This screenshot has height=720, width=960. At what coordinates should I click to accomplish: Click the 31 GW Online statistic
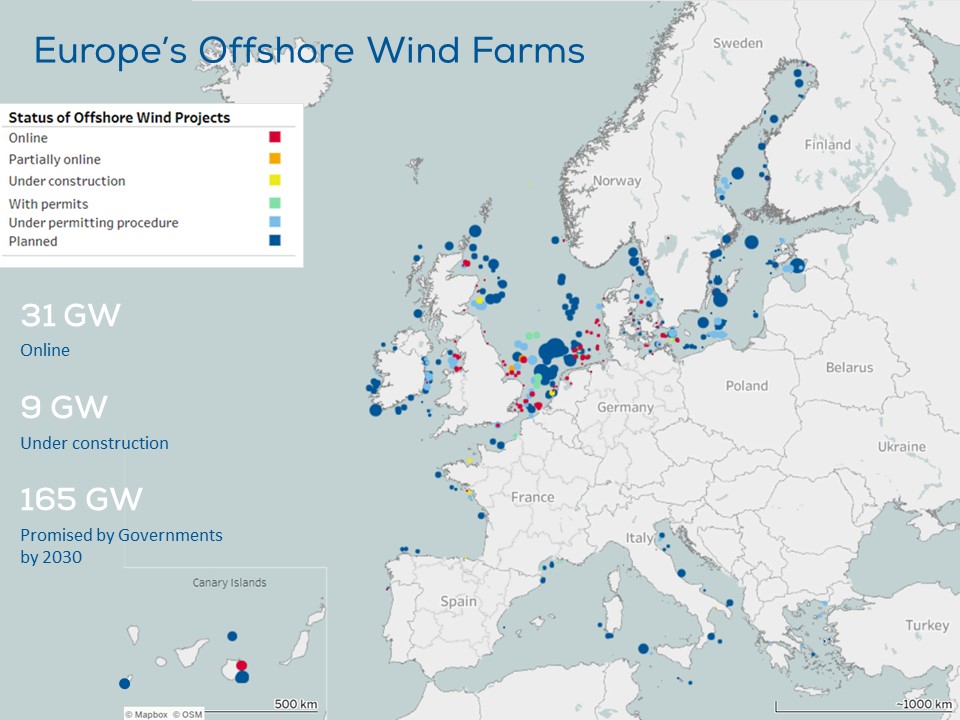[x=70, y=316]
